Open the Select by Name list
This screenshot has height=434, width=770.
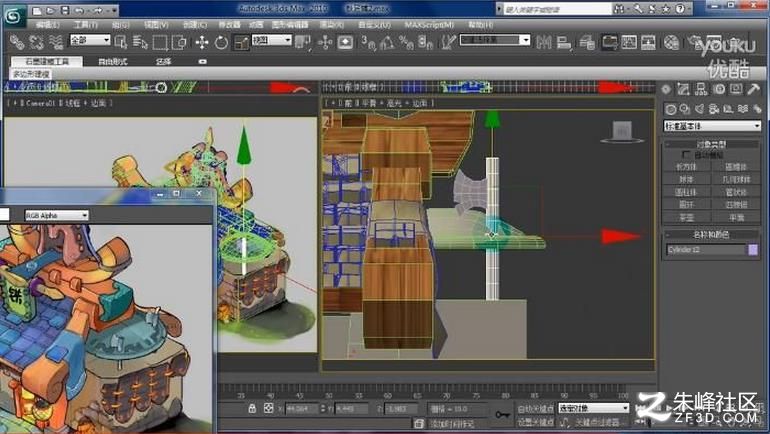140,43
